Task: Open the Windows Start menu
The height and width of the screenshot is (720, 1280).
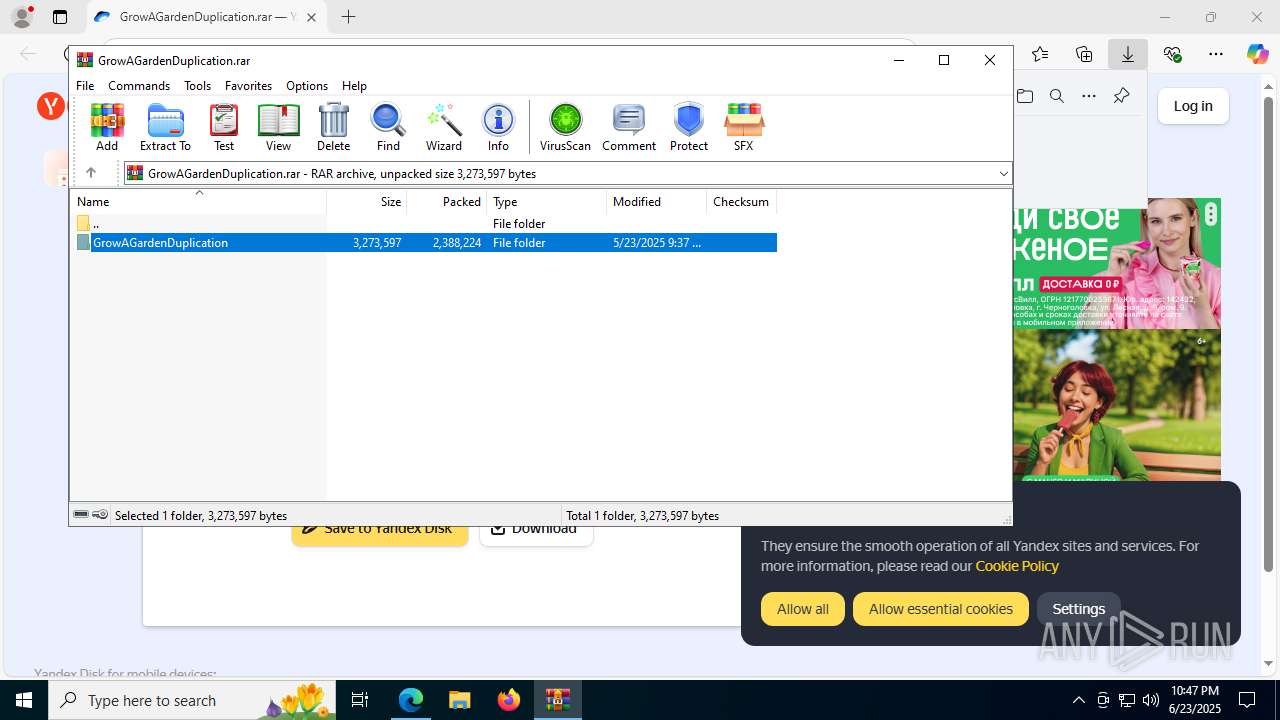Action: [x=24, y=700]
